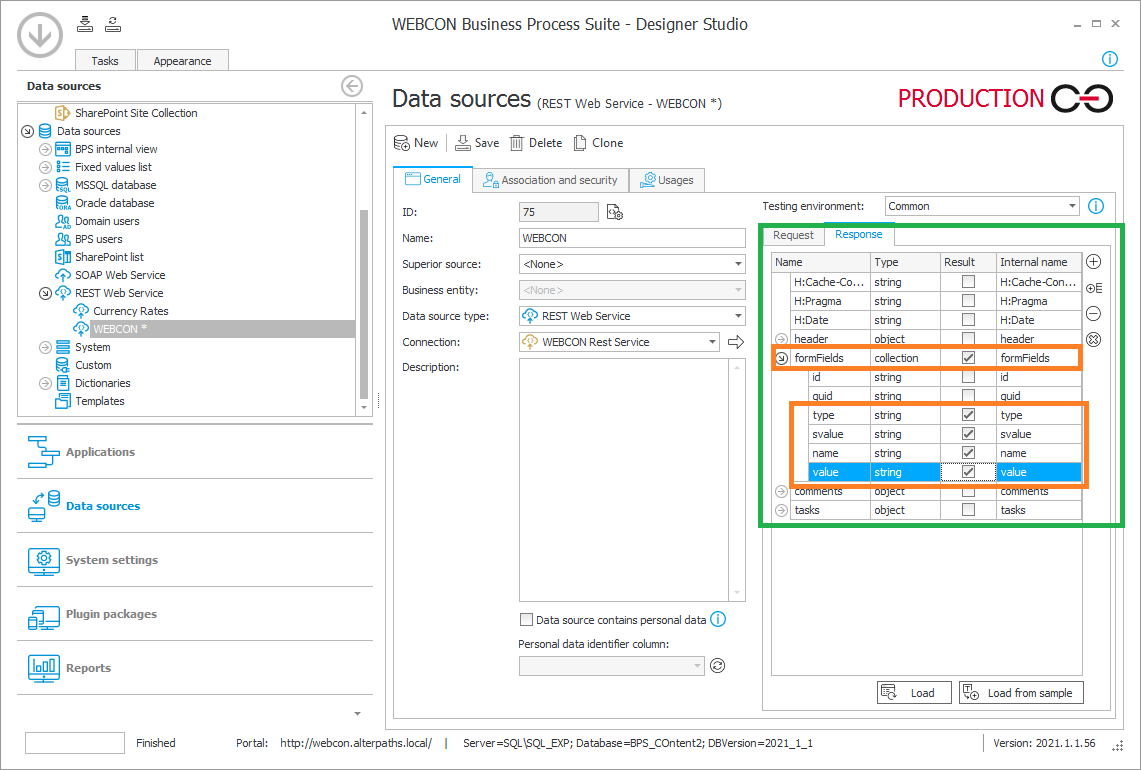Click info icon next to personal data checkbox

coord(717,619)
